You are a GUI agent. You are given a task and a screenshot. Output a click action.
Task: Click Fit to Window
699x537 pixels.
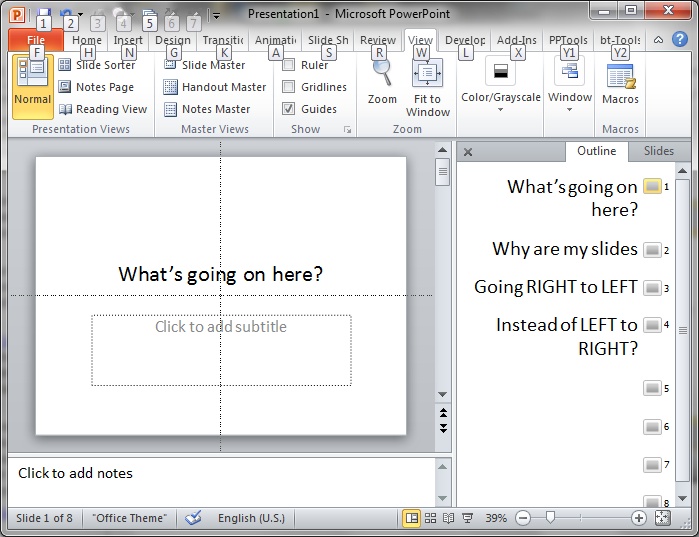point(428,88)
